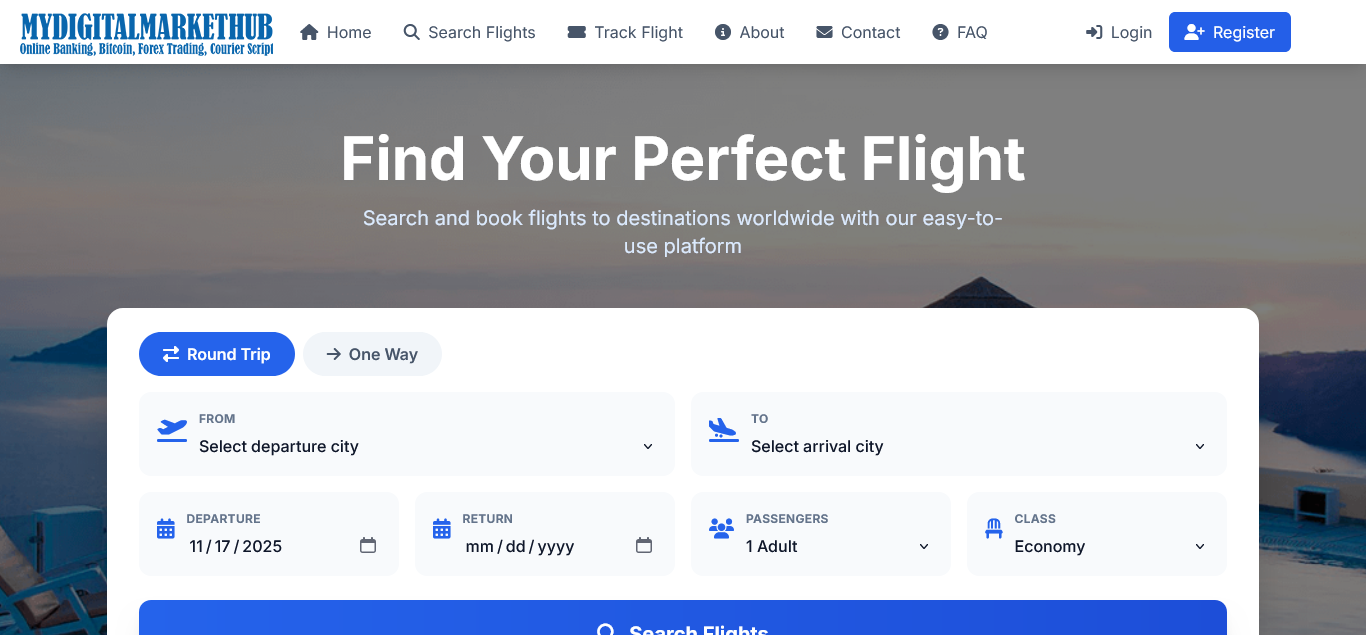Go to Track Flight in the navbar
The height and width of the screenshot is (635, 1366).
pos(625,32)
